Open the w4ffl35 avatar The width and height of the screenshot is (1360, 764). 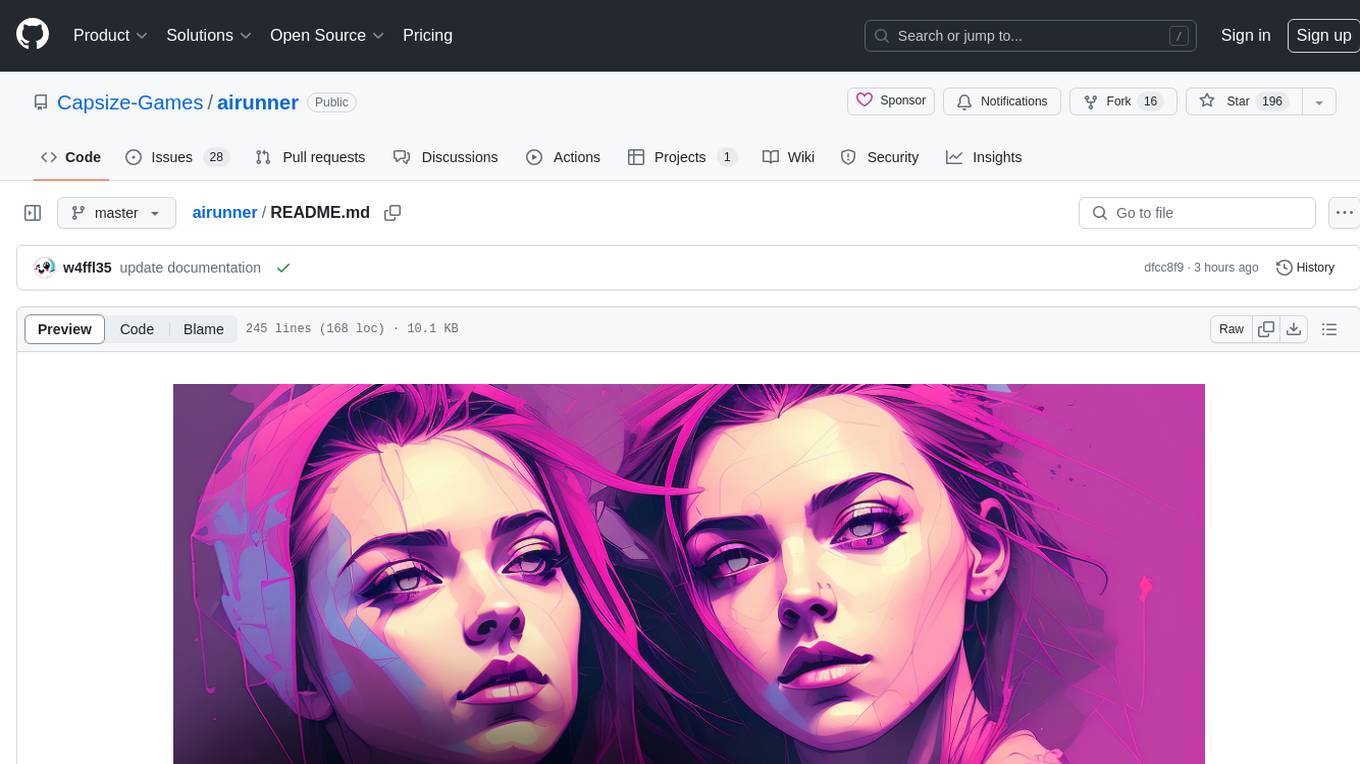pyautogui.click(x=44, y=267)
